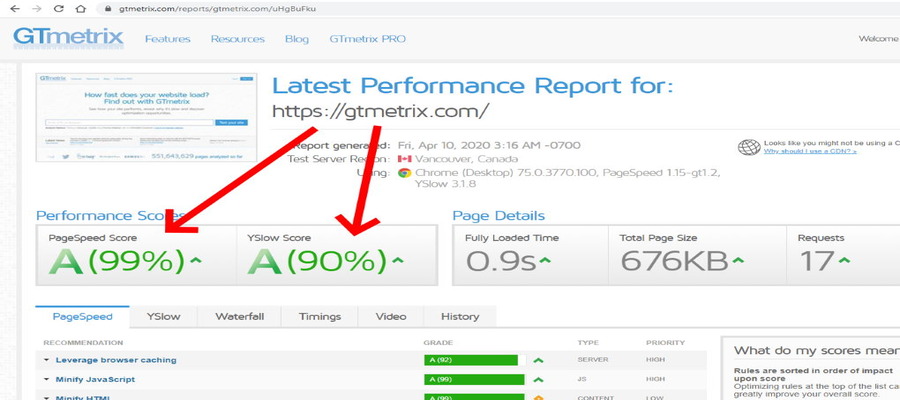Viewport: 900px width, 400px height.
Task: Go to the Blog page
Action: tap(297, 39)
